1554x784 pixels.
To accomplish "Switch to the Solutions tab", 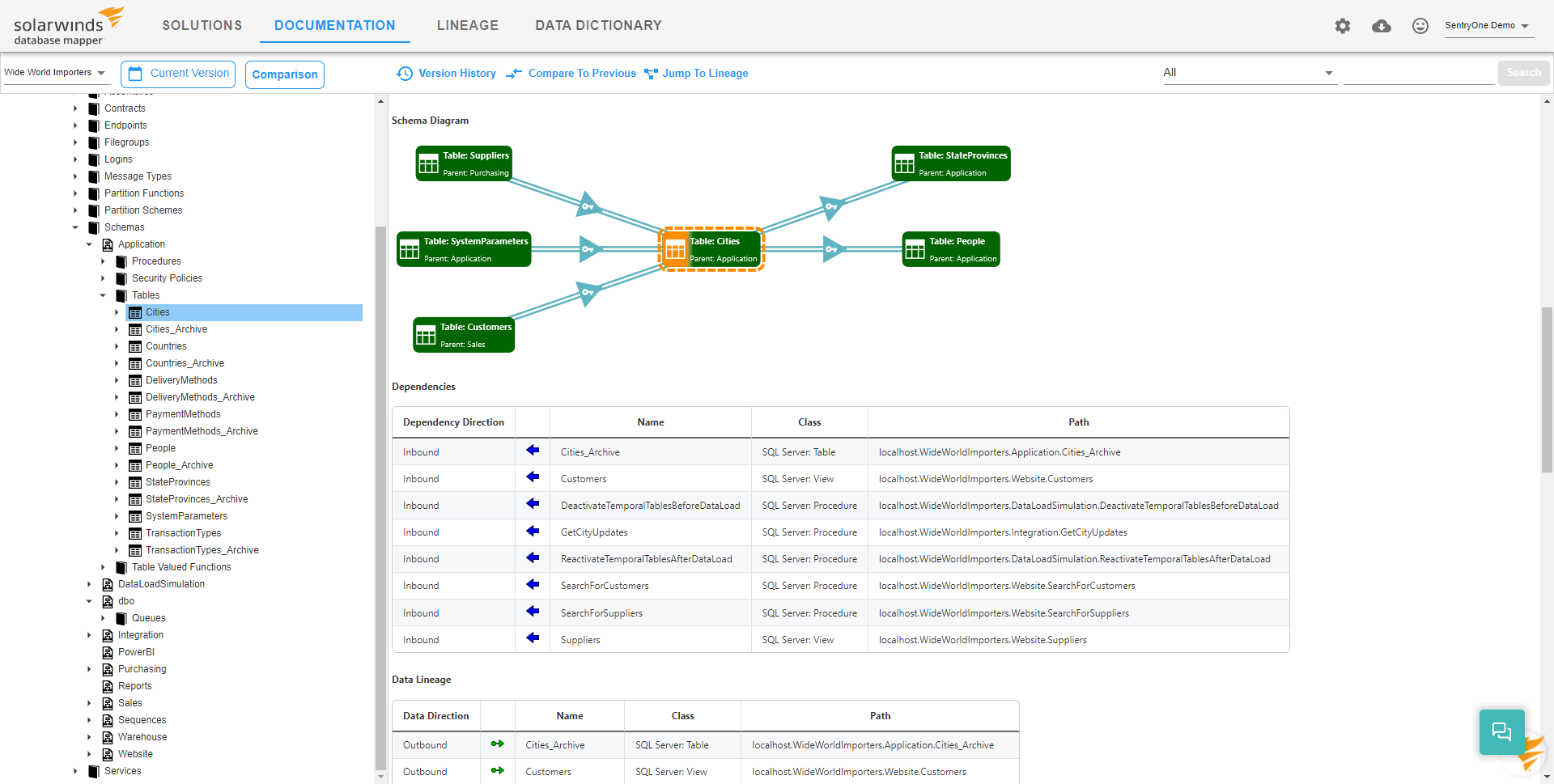I will point(202,26).
